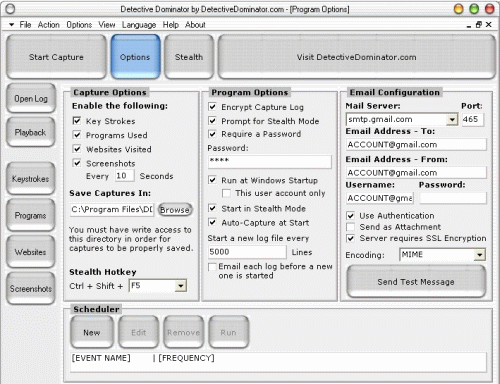Select the blue Options toolbar button
Screen dimensions: 500x384
(x=135, y=57)
